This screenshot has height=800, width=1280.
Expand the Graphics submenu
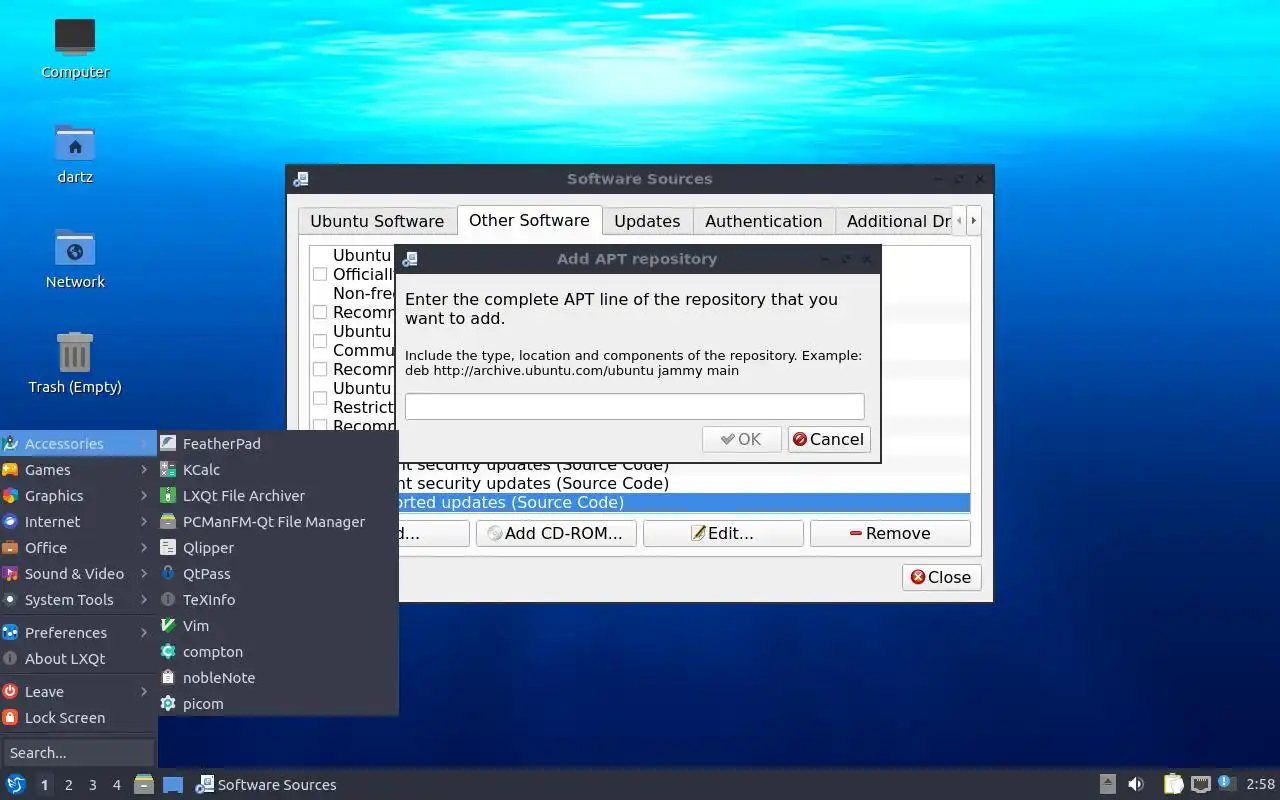pos(78,496)
